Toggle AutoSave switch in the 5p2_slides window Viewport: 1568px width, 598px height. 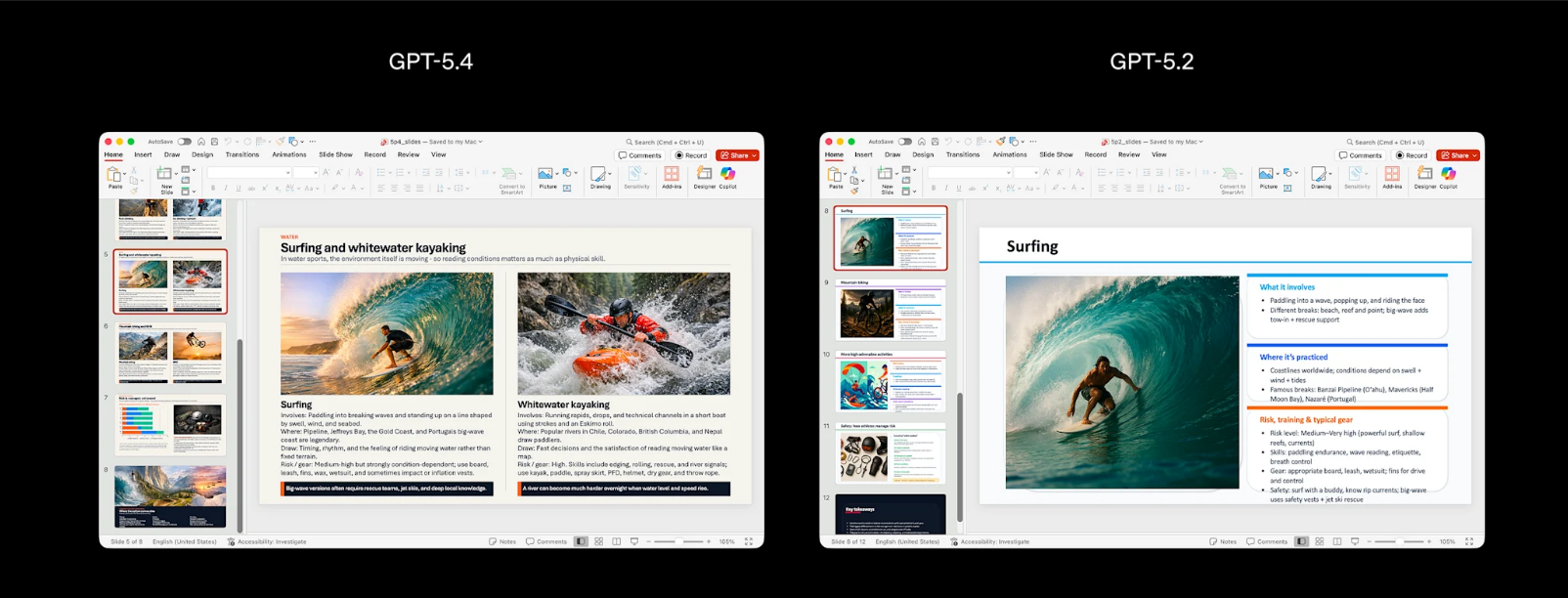point(904,142)
